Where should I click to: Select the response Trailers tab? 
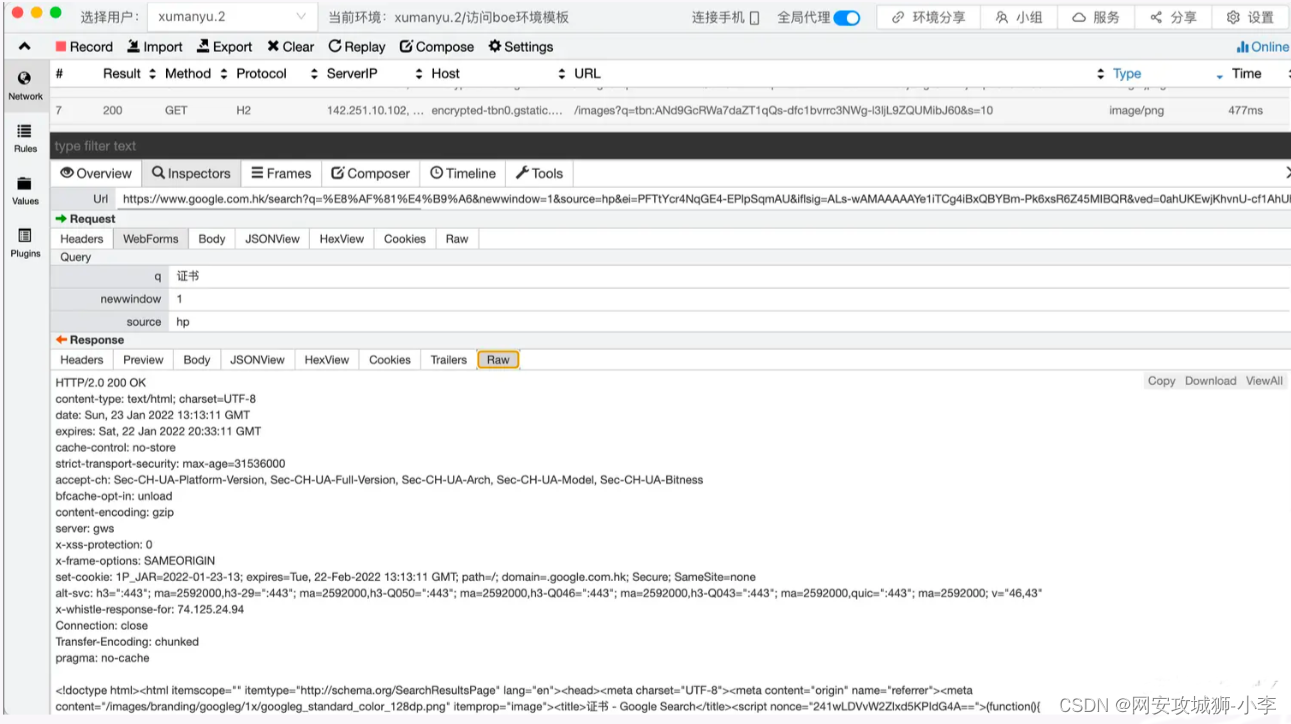pos(449,360)
